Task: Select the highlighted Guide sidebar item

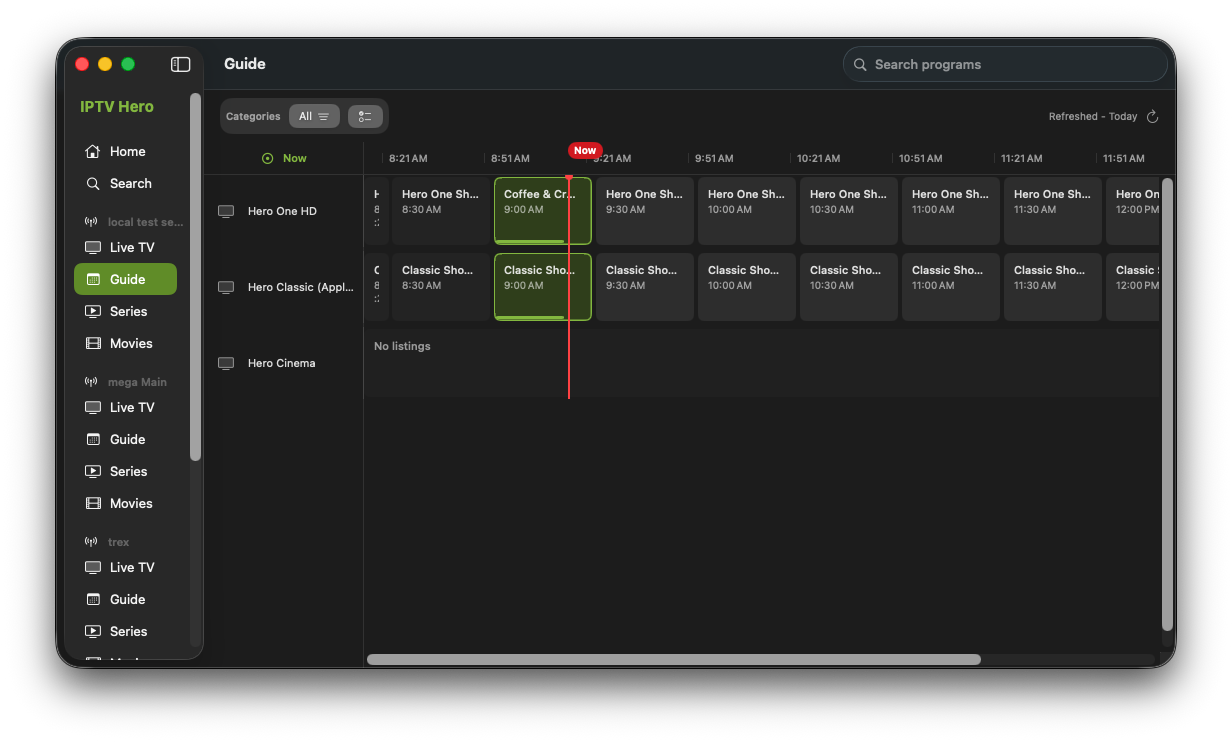Action: point(125,279)
